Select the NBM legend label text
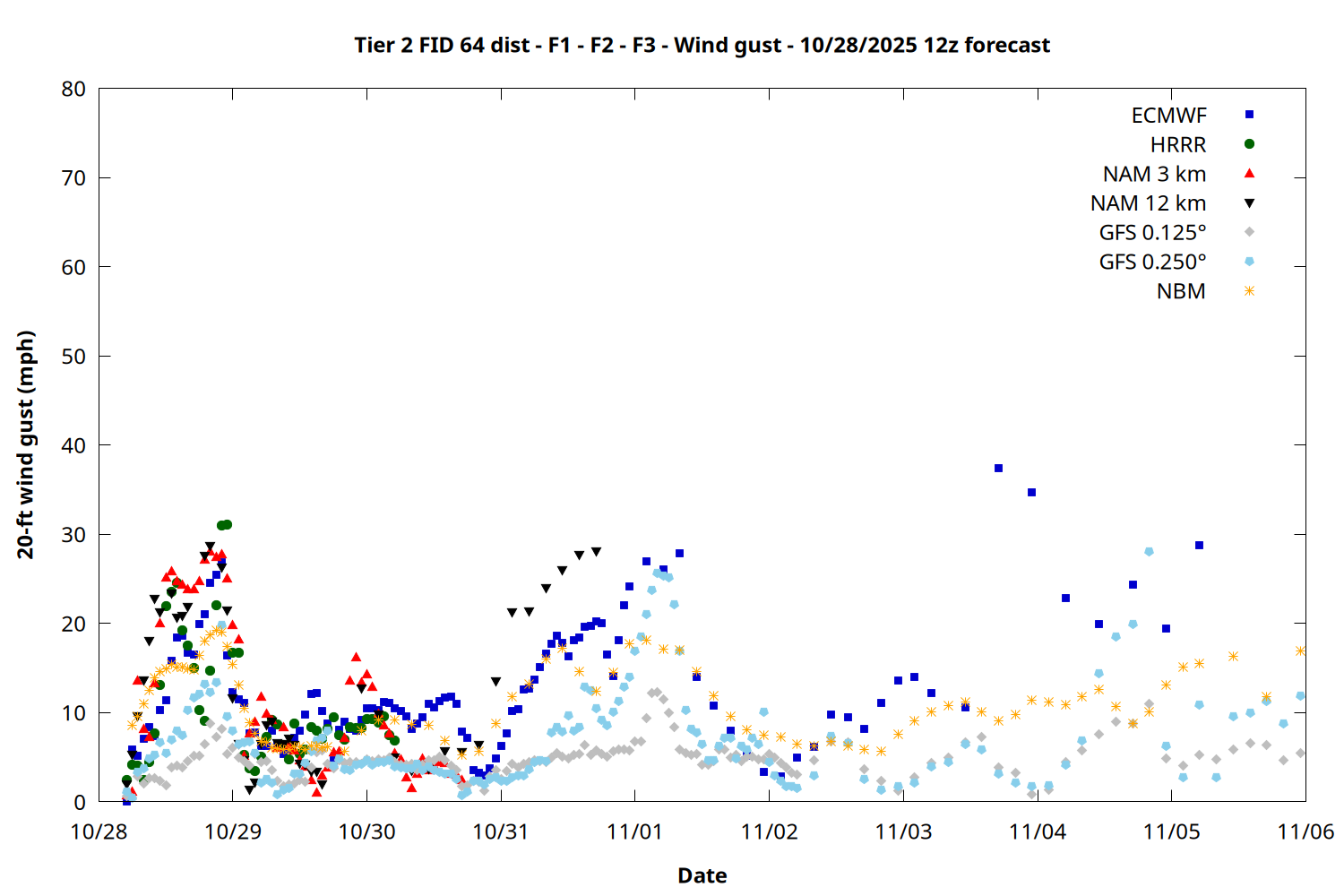Viewport: 1344px width, 896px height. (x=1181, y=291)
